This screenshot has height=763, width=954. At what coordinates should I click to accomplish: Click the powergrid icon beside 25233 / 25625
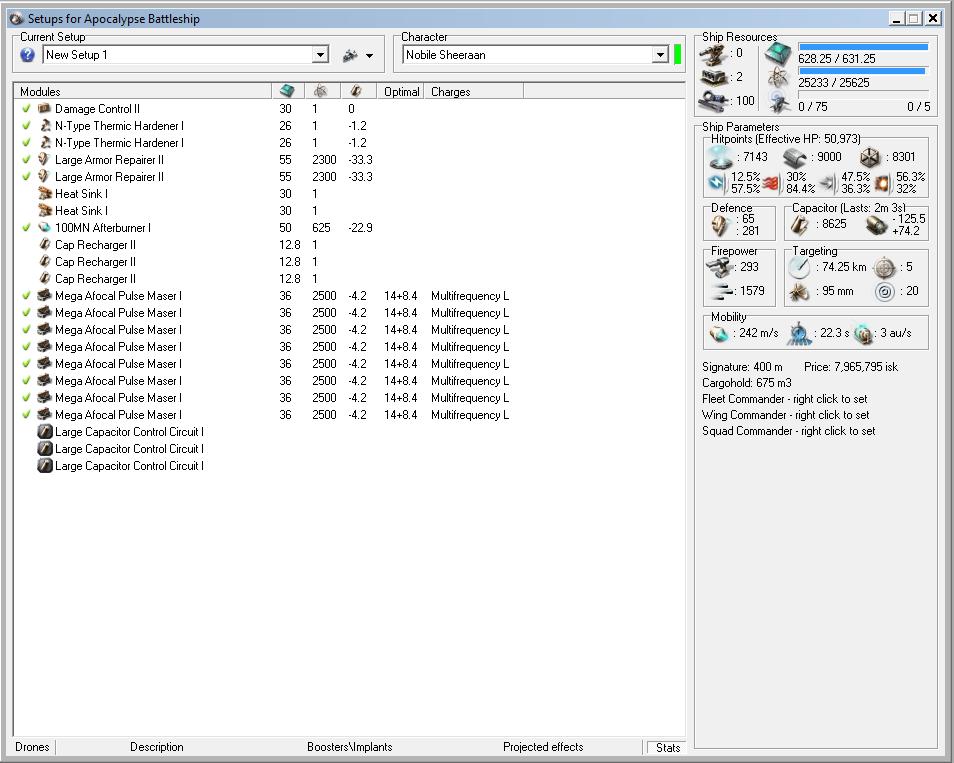pos(778,78)
